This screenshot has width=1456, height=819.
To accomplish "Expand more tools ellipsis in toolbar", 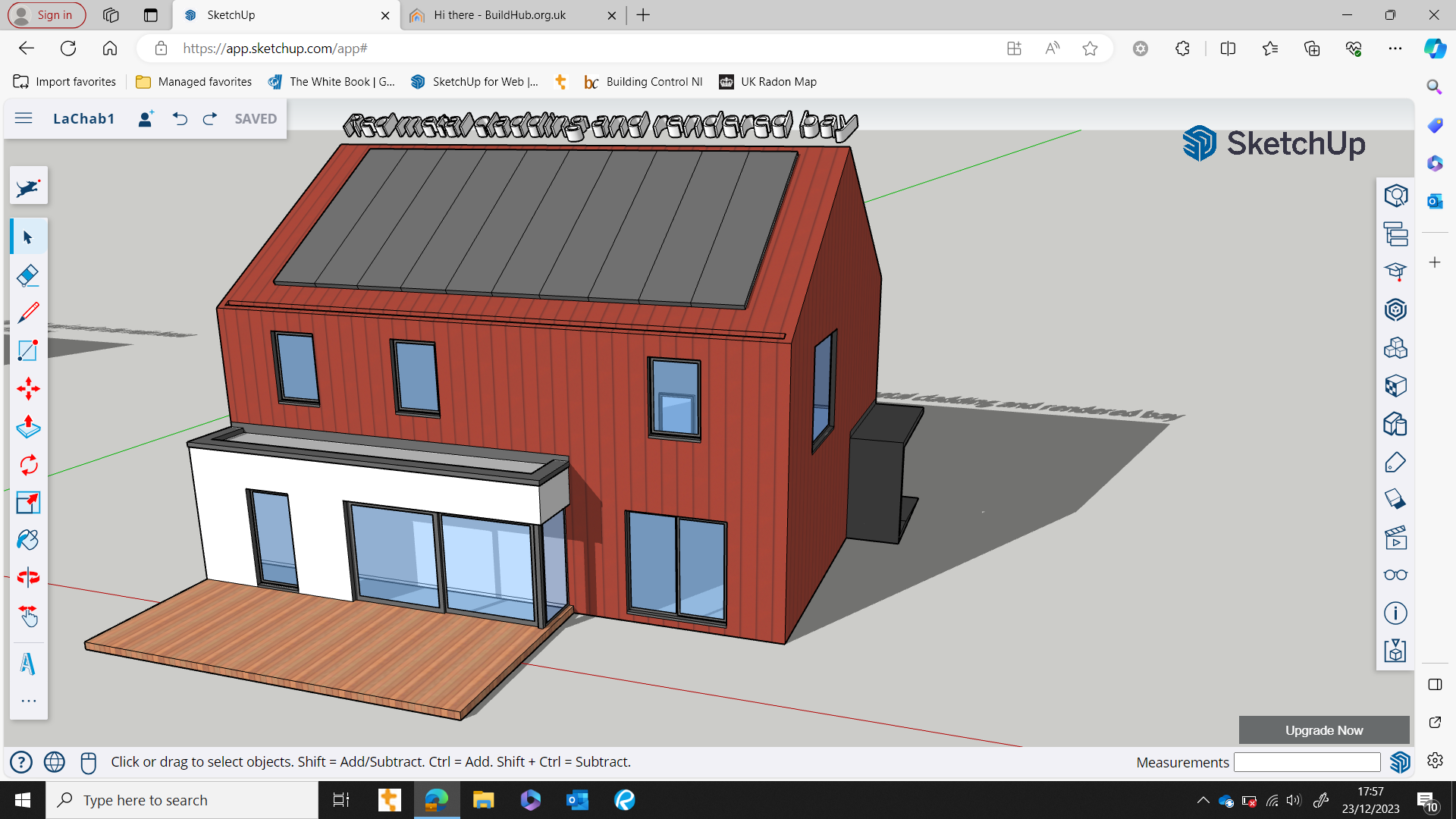I will tap(28, 701).
